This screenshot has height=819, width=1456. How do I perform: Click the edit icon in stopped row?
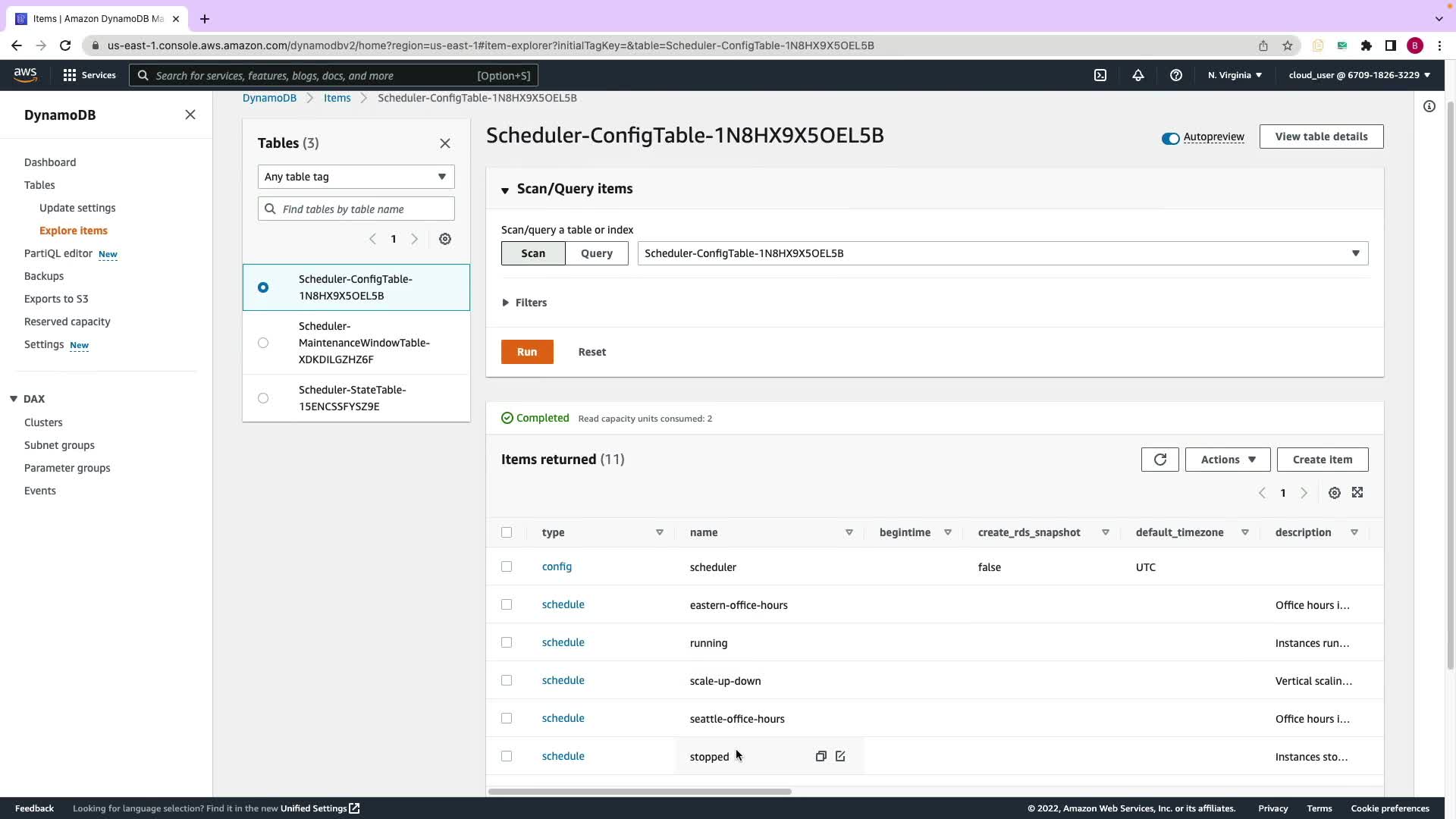coord(840,756)
